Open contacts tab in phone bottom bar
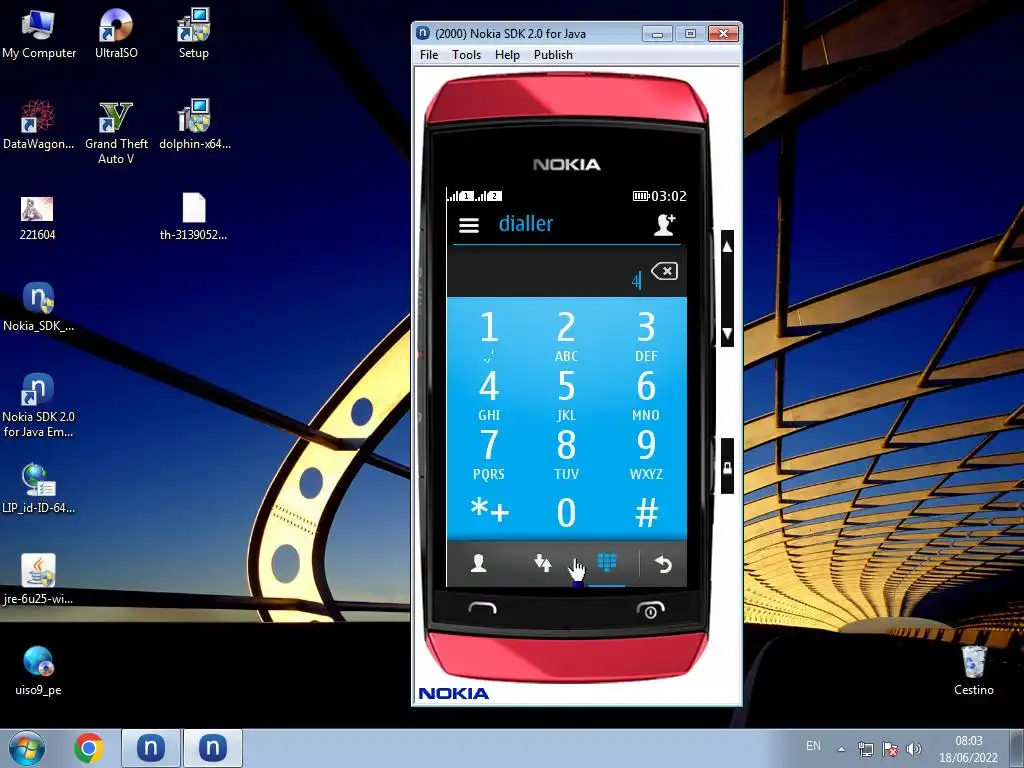The height and width of the screenshot is (768, 1024). pyautogui.click(x=479, y=563)
